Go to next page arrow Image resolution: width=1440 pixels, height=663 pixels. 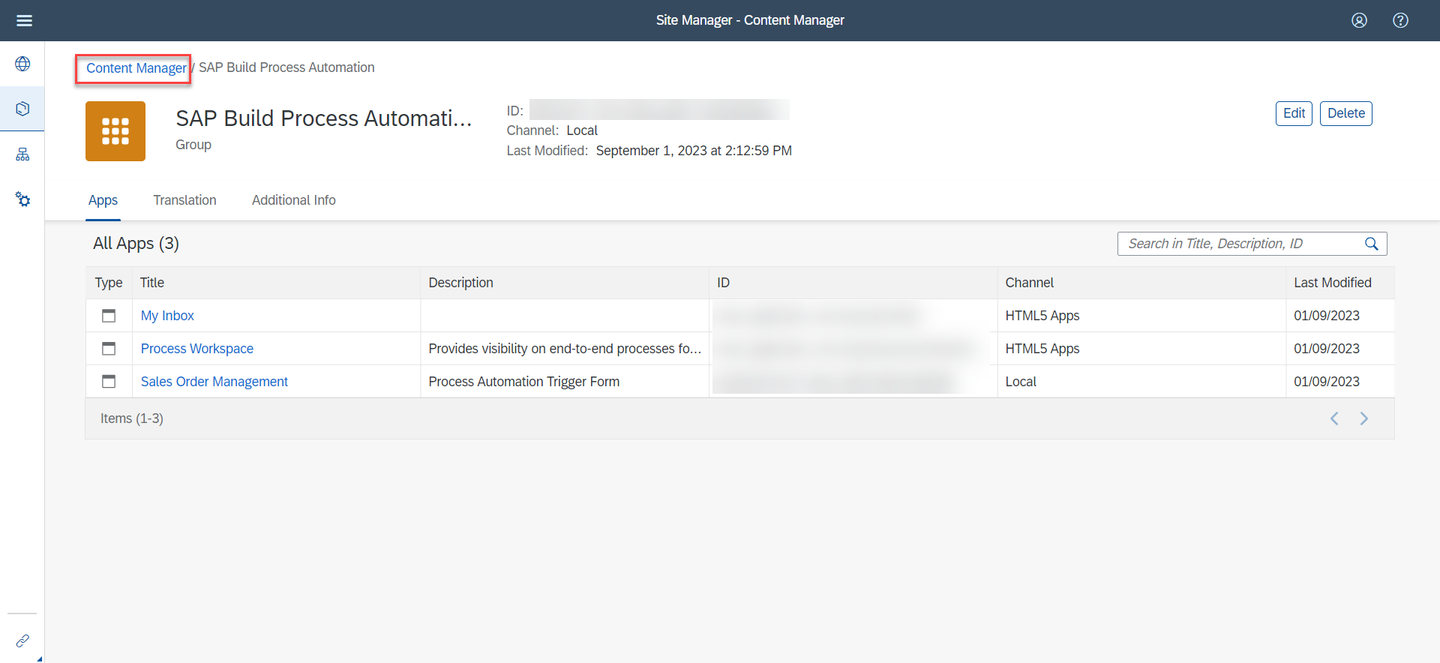click(1364, 419)
